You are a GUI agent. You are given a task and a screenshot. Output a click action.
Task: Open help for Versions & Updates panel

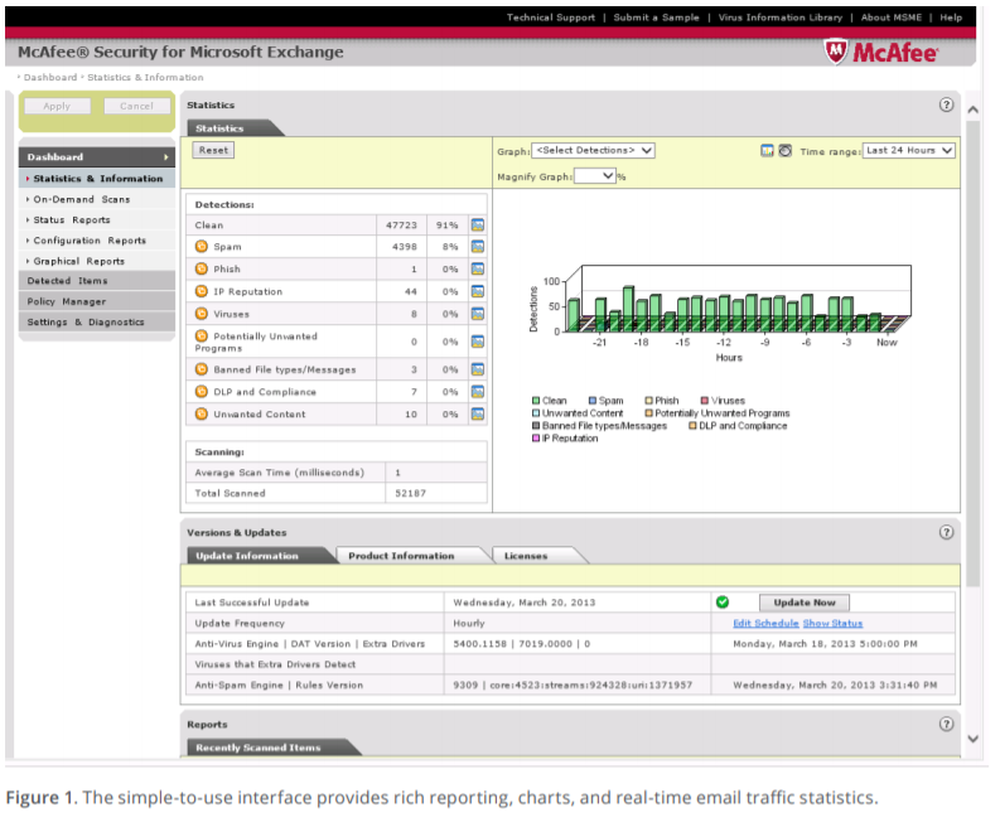[x=946, y=532]
